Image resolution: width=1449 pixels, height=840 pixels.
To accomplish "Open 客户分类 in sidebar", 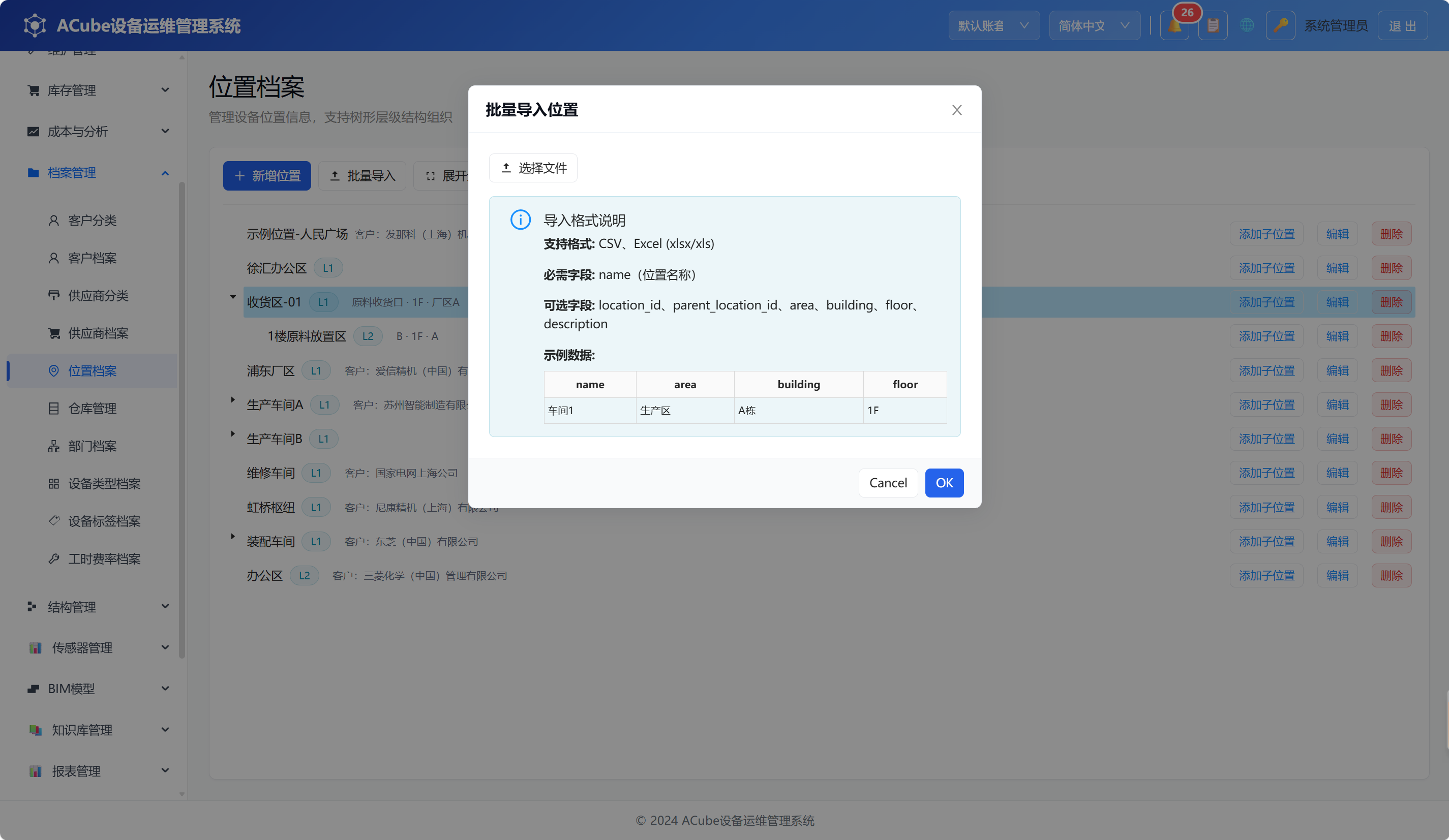I will pos(92,220).
